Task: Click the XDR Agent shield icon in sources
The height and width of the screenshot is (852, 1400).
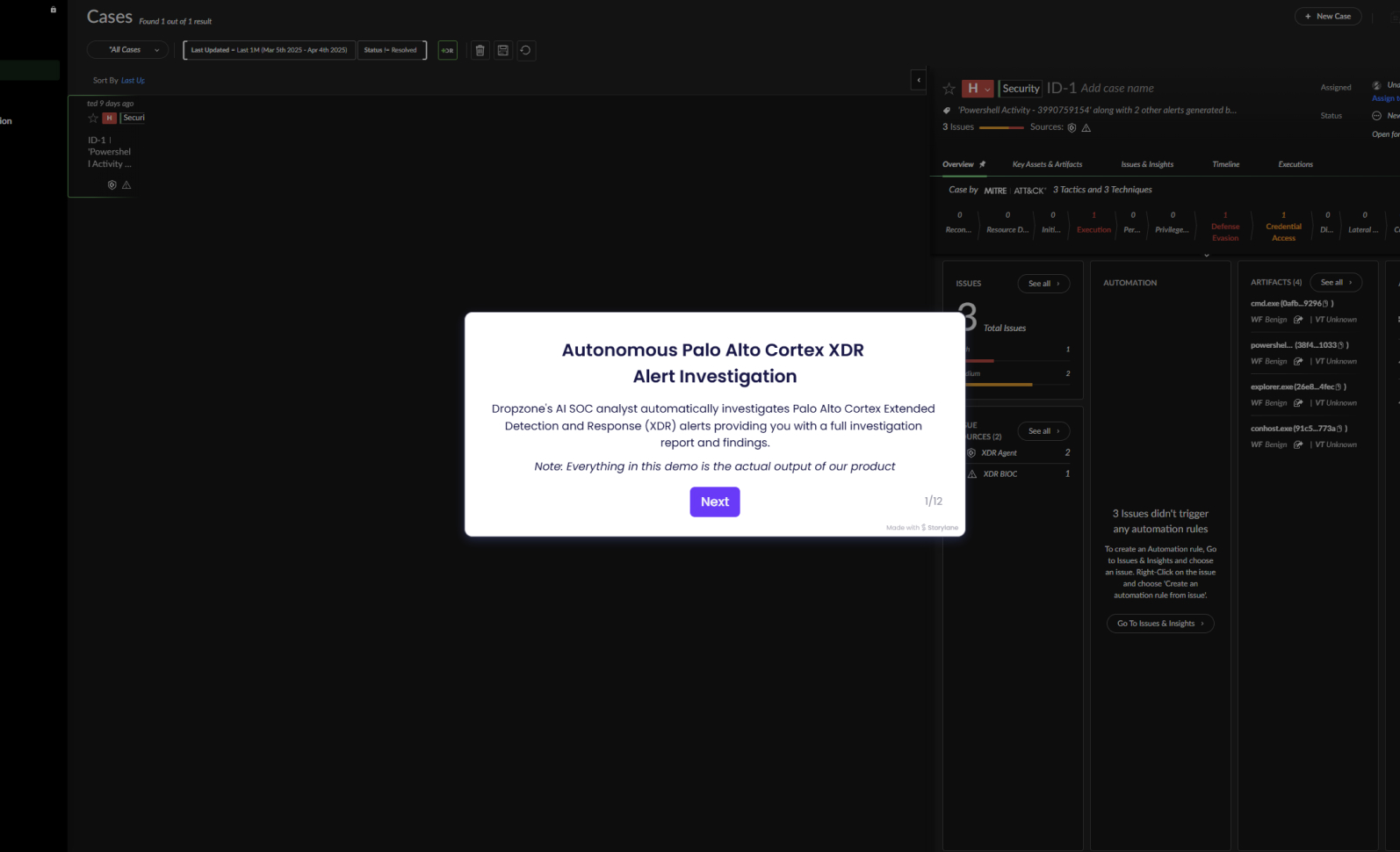Action: tap(971, 453)
